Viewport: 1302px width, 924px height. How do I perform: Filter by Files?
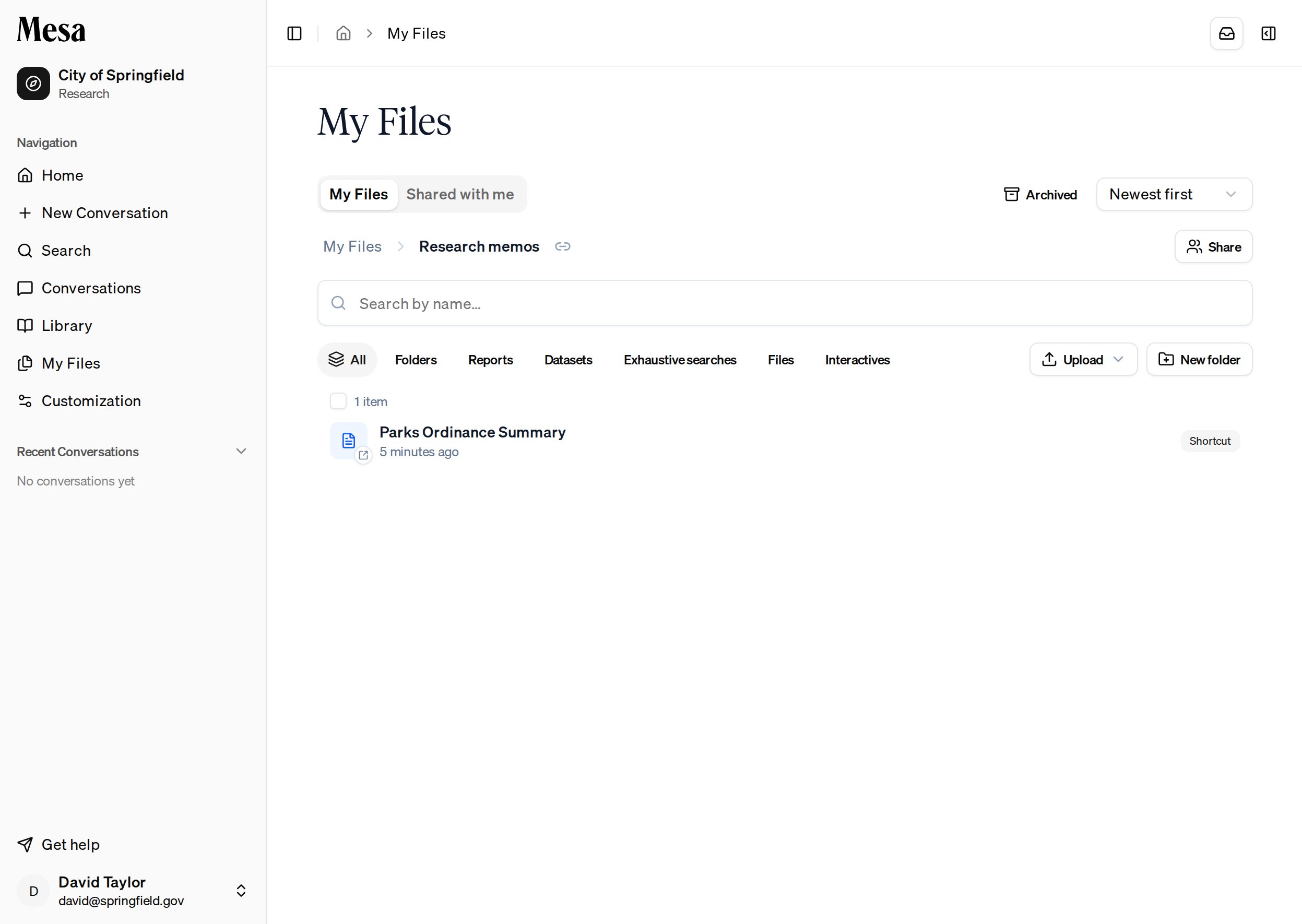click(781, 360)
